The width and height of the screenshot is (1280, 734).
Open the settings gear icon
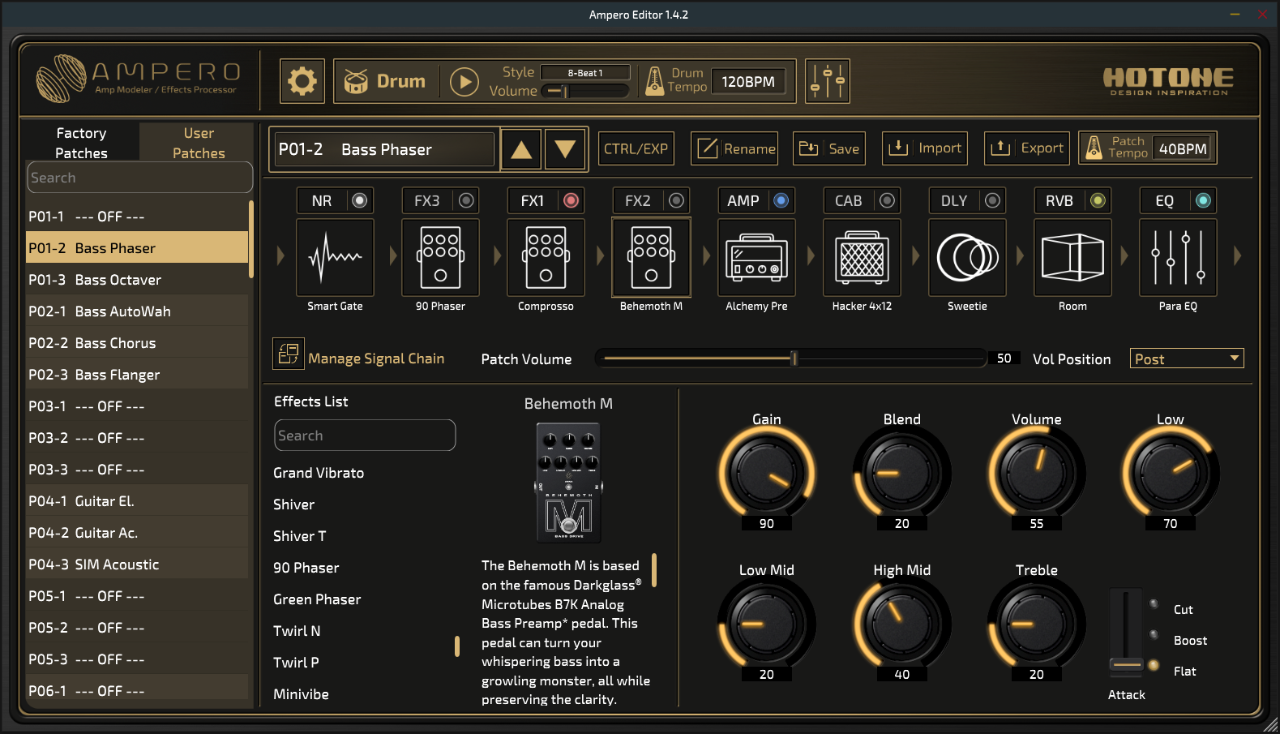click(x=302, y=81)
